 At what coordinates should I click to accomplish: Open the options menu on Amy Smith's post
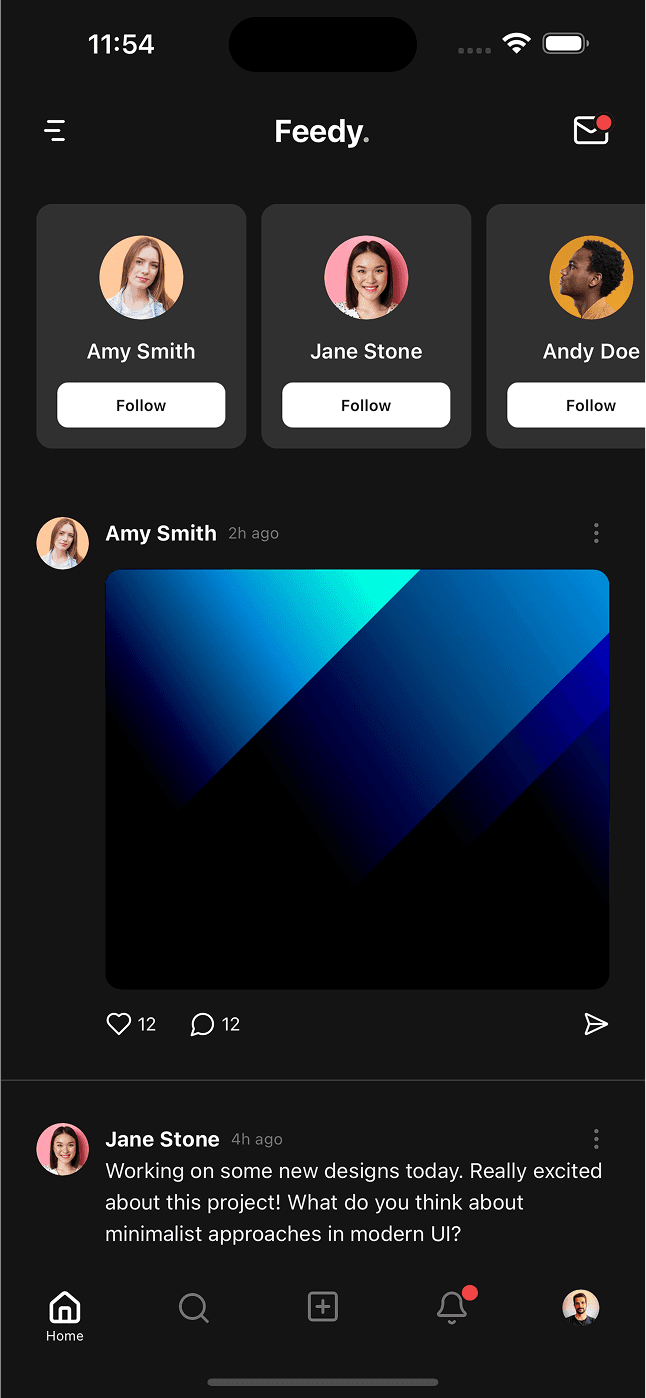(596, 533)
